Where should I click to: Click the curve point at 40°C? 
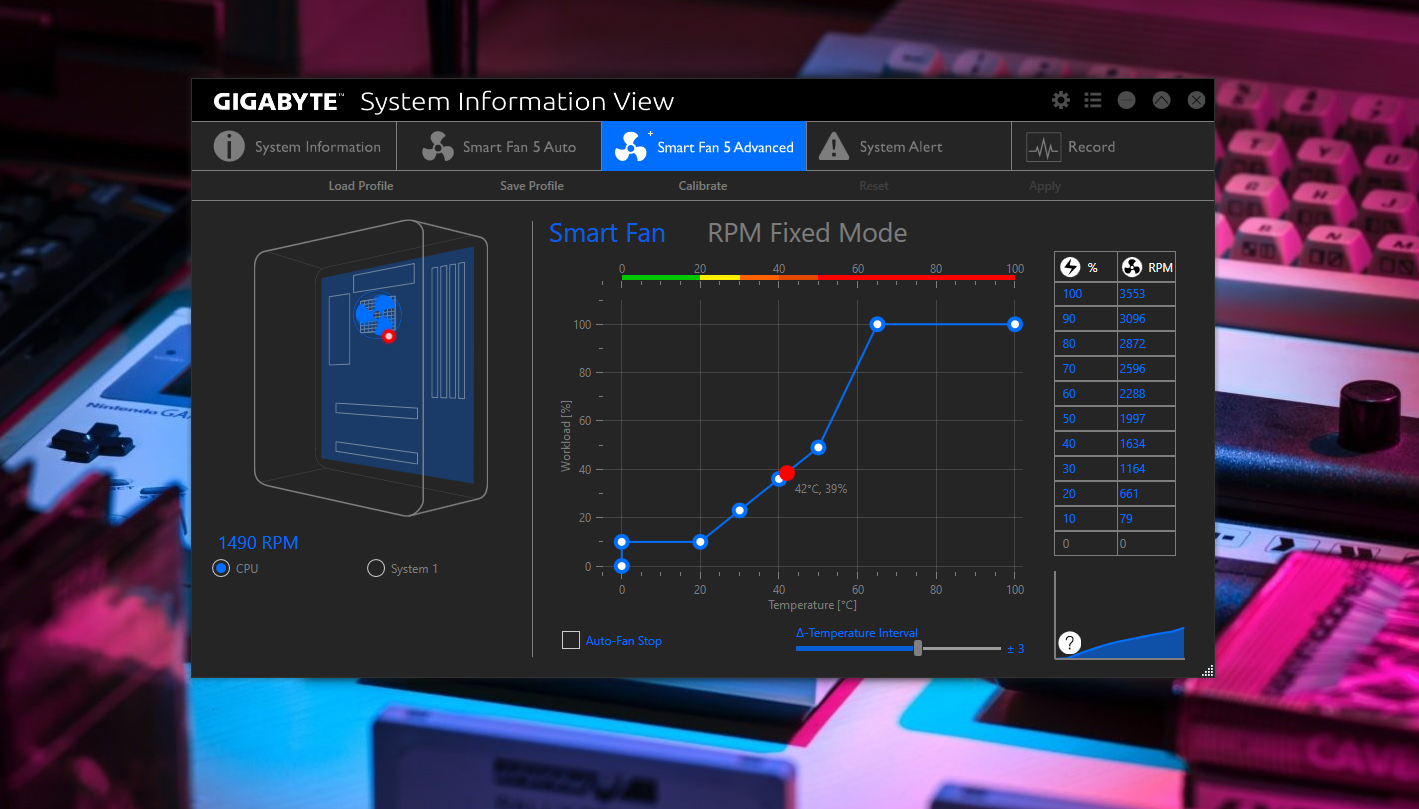(778, 479)
